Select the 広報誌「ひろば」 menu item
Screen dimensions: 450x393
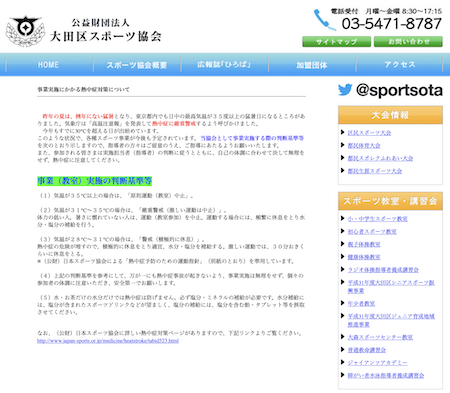pyautogui.click(x=224, y=65)
